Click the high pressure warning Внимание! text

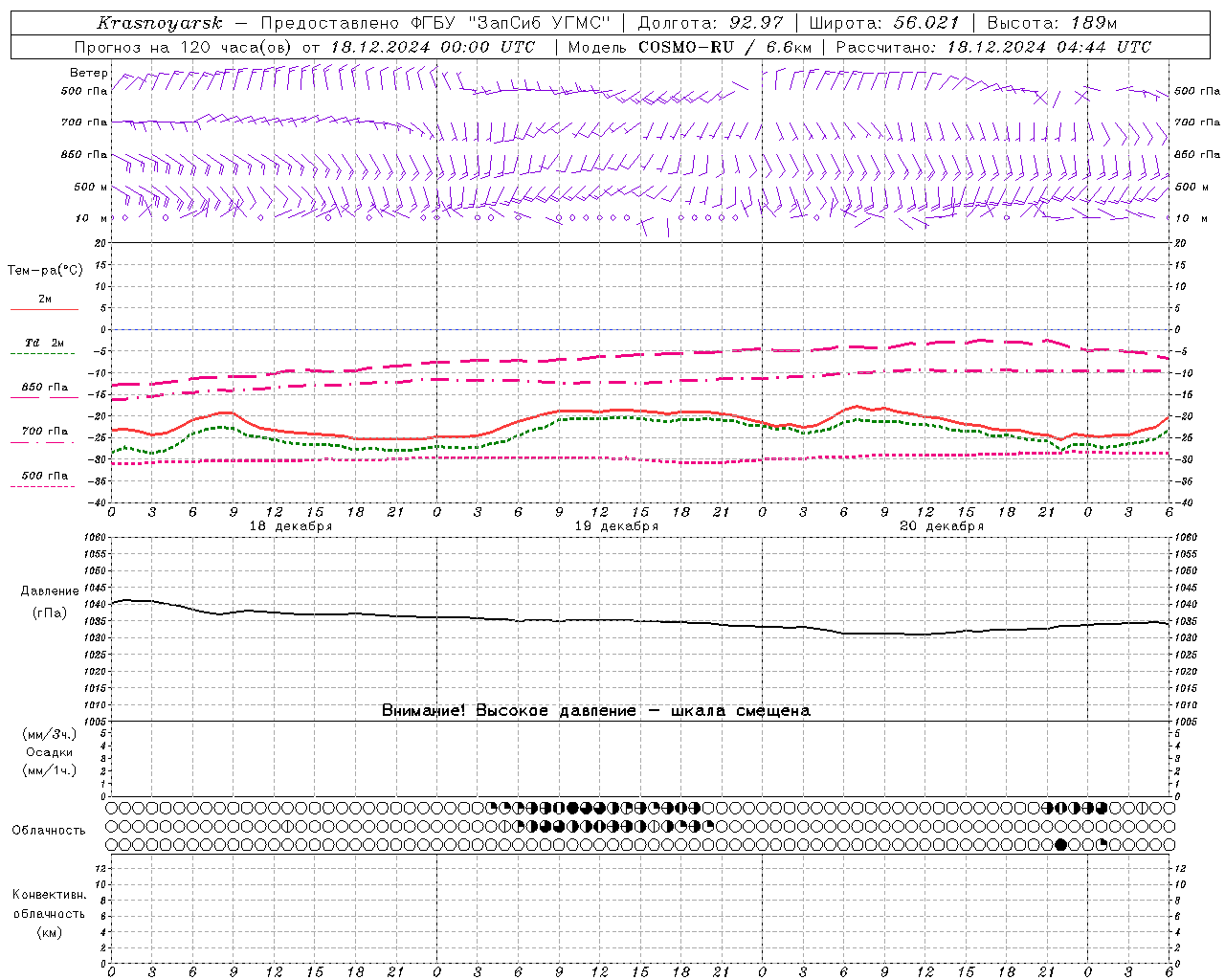pos(595,710)
